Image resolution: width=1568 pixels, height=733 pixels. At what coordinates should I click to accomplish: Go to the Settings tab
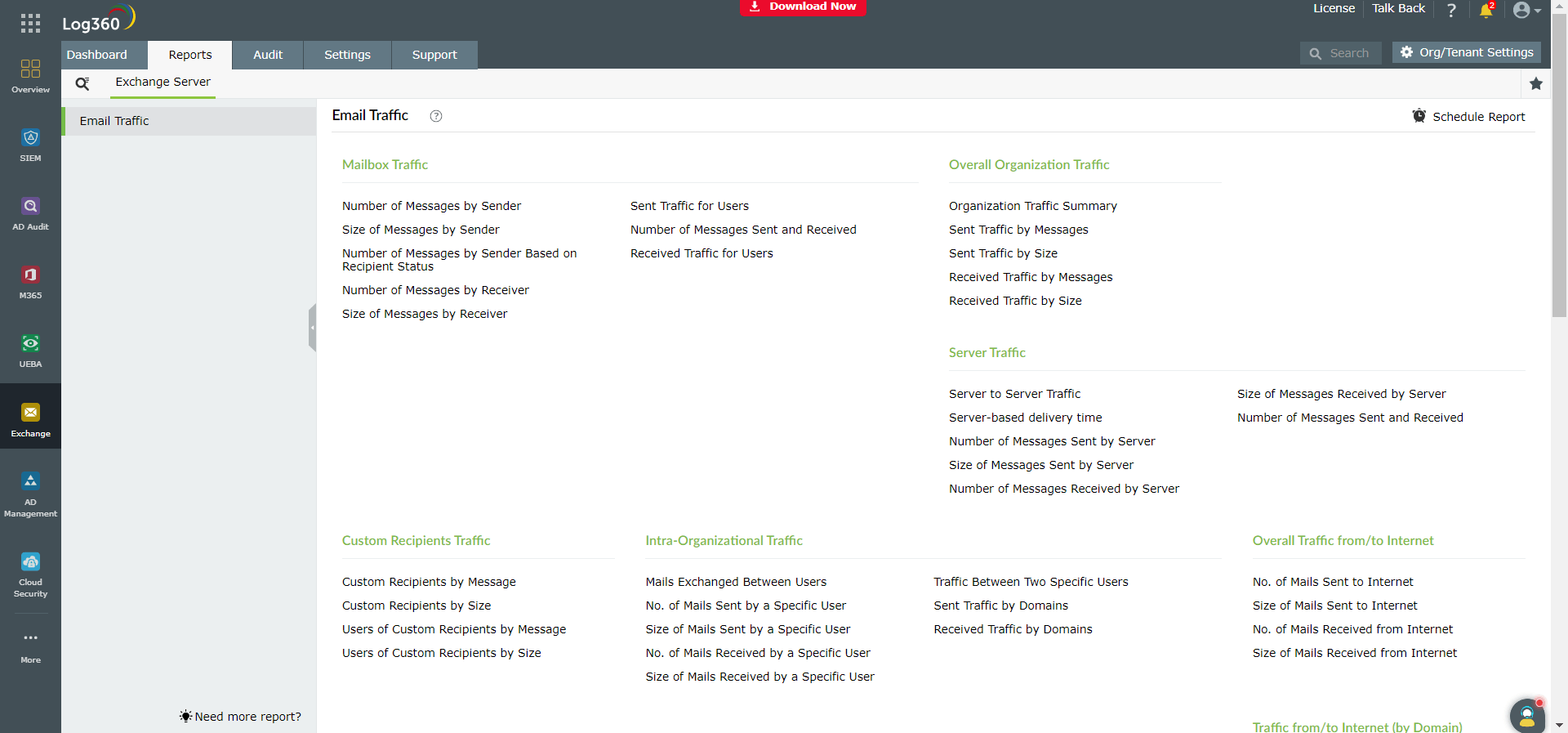pos(347,55)
